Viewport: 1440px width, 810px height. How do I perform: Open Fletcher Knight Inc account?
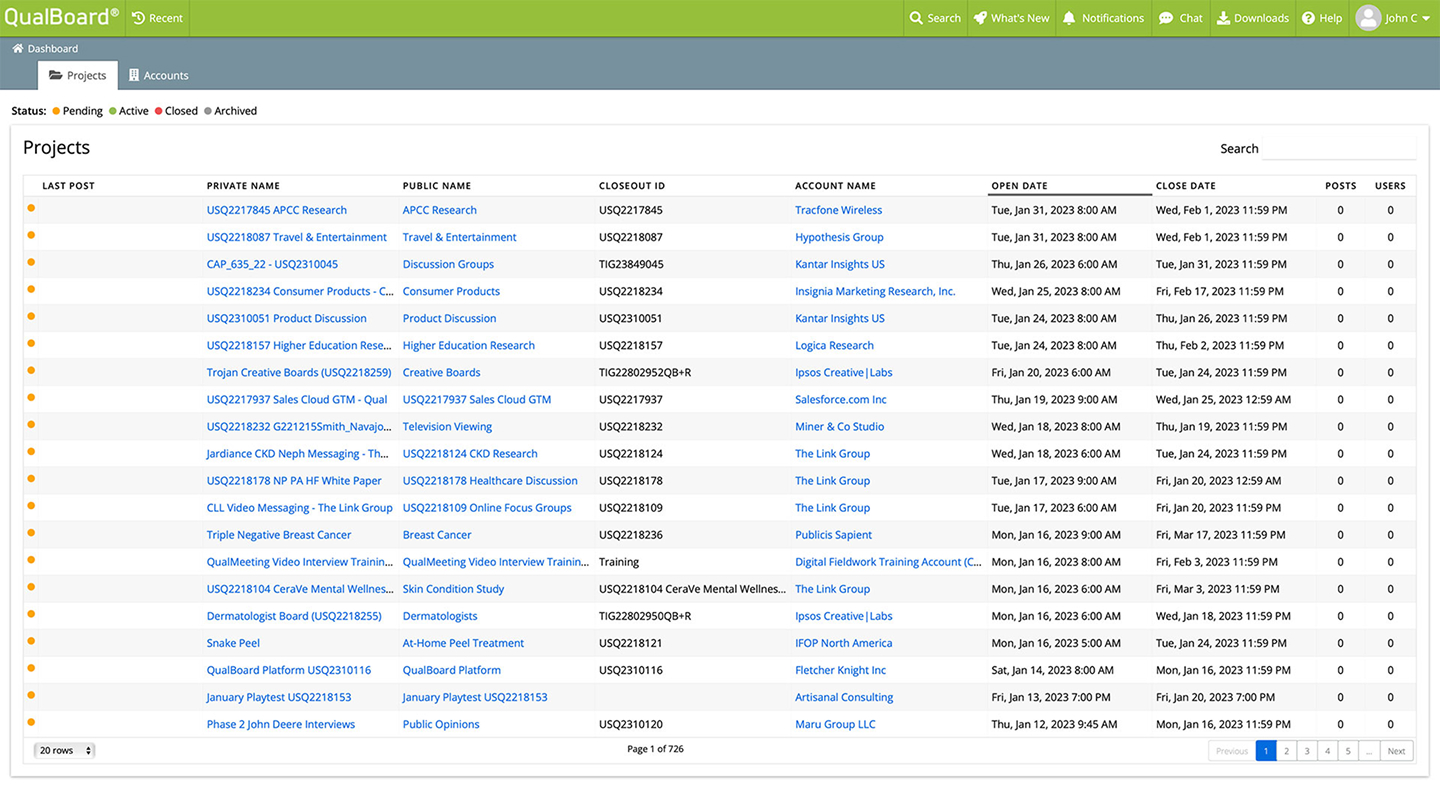pos(840,670)
